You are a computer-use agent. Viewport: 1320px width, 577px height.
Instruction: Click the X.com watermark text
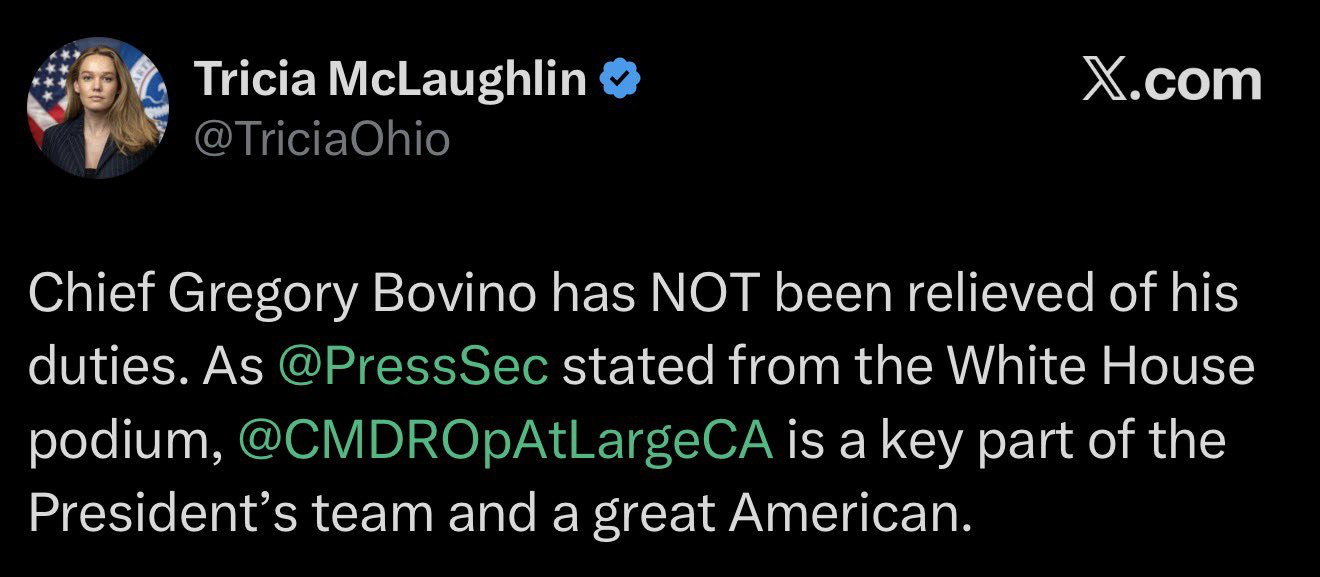(x=1172, y=81)
